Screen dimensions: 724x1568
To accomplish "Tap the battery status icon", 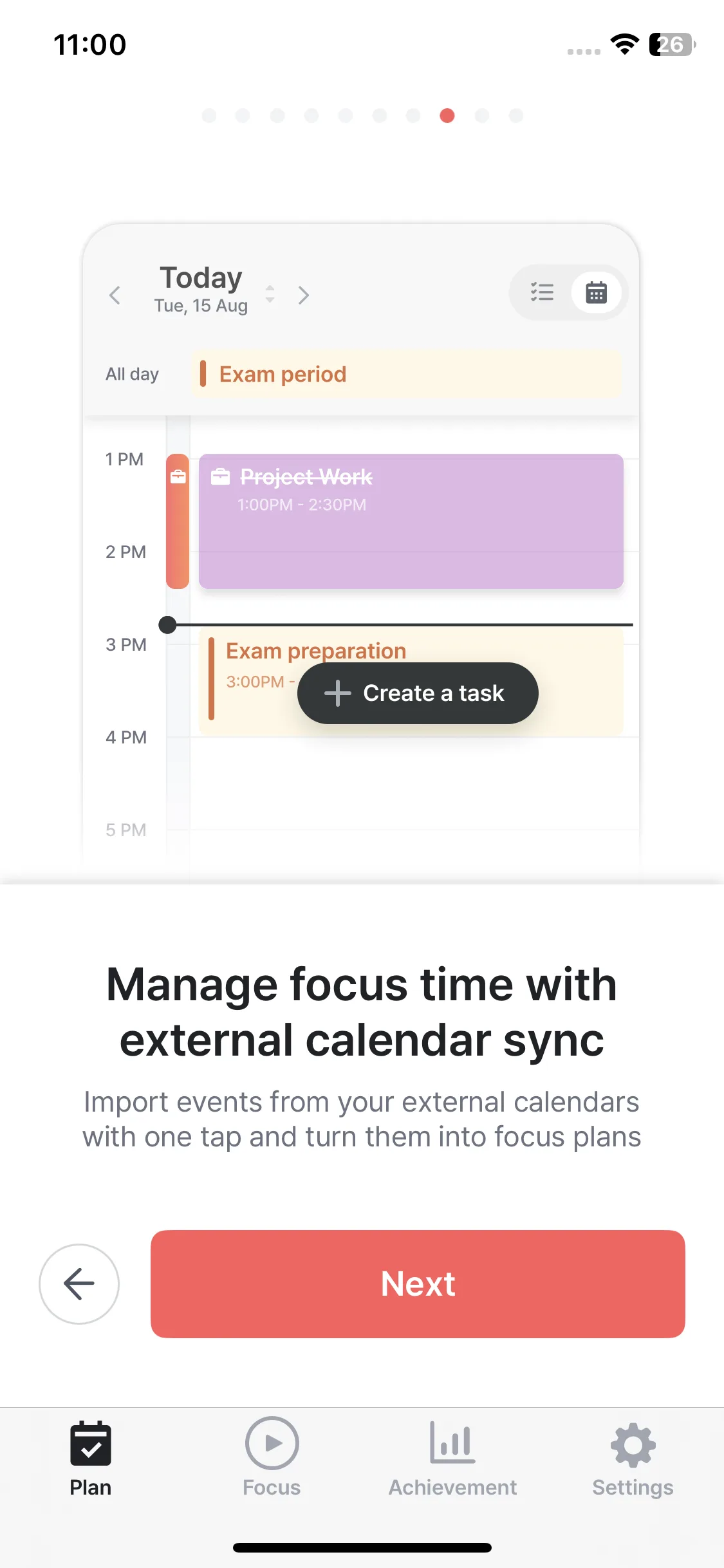I will click(672, 44).
